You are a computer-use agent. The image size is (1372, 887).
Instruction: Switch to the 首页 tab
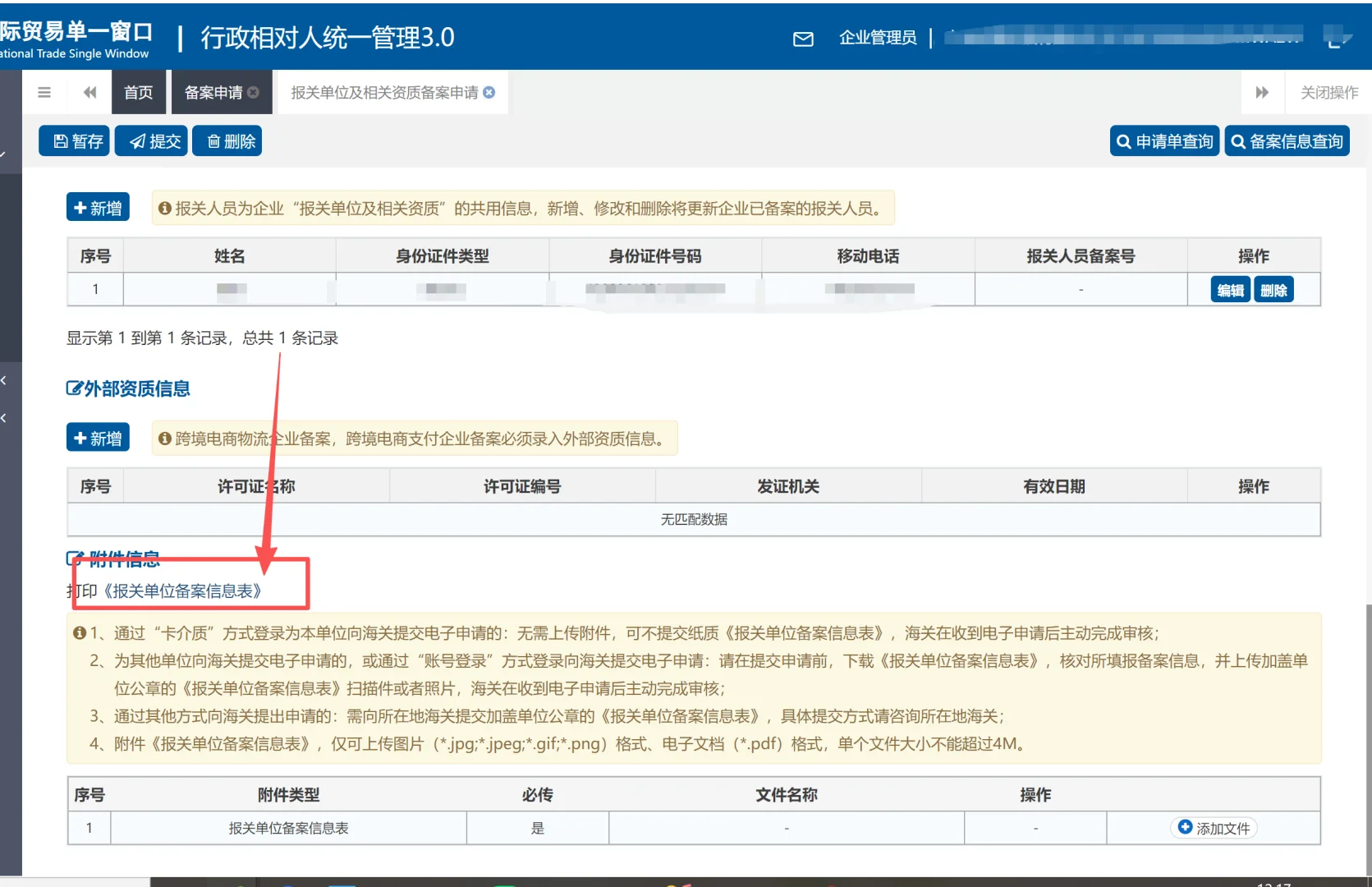tap(138, 92)
